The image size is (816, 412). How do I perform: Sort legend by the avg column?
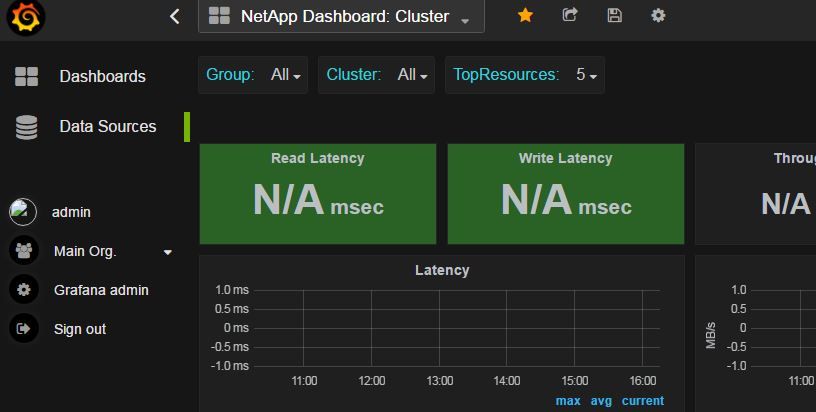pyautogui.click(x=600, y=401)
